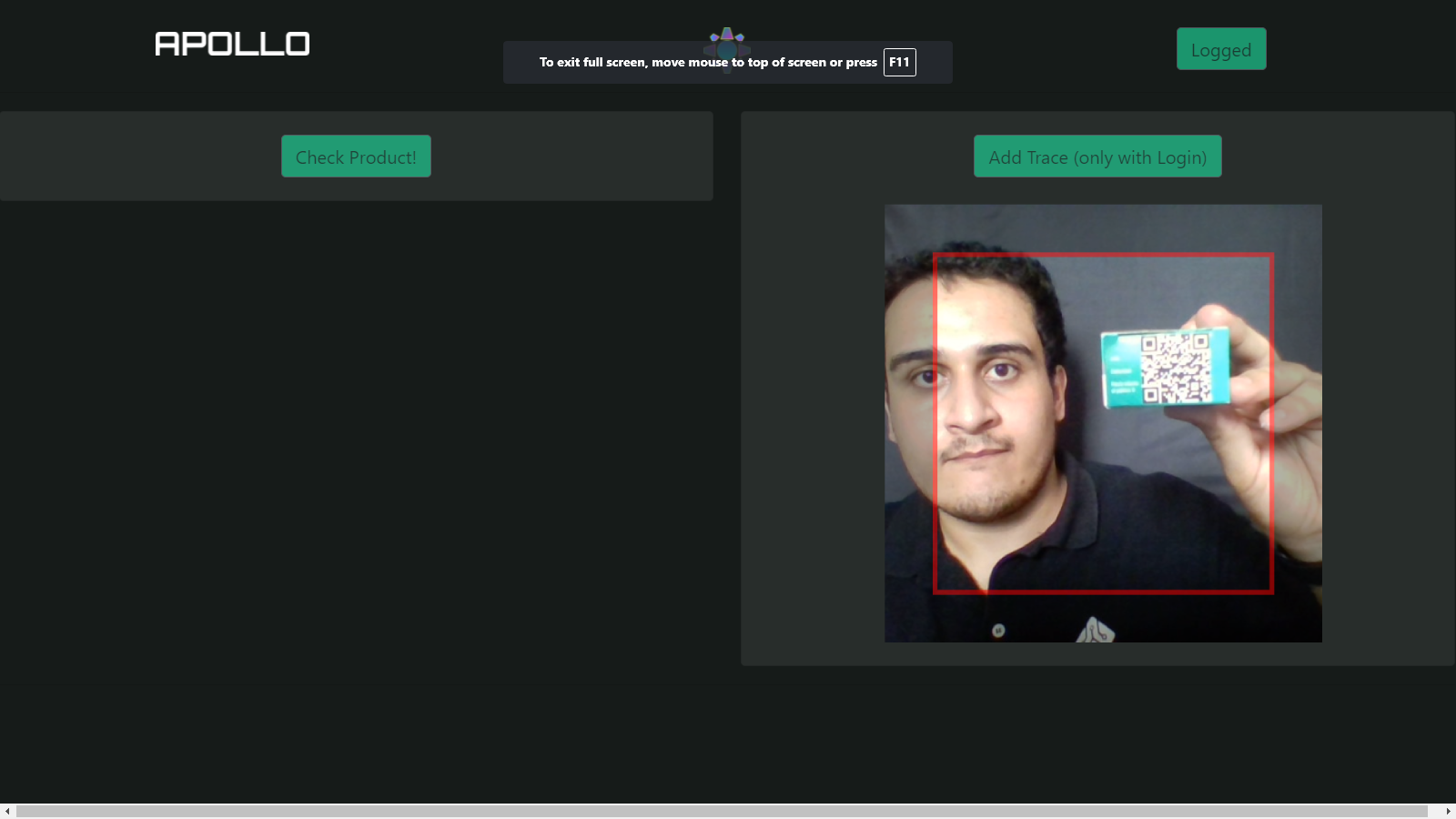
Task: Click the scrollbar left arrow
Action: 7,811
